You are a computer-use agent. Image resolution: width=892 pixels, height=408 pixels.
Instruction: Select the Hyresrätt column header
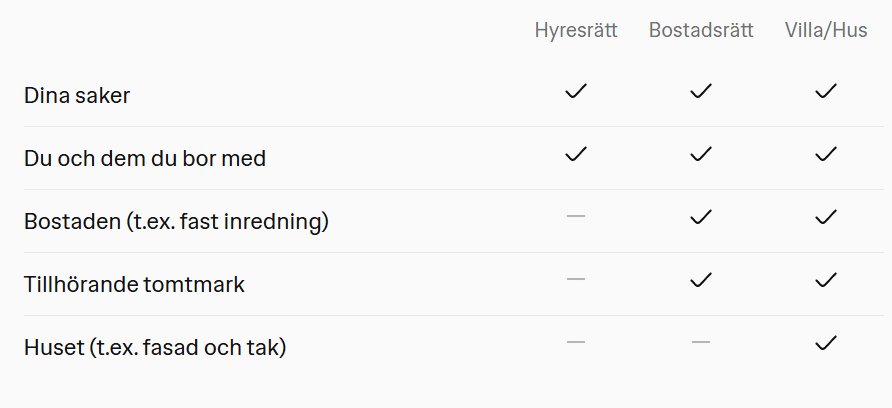[x=576, y=31]
